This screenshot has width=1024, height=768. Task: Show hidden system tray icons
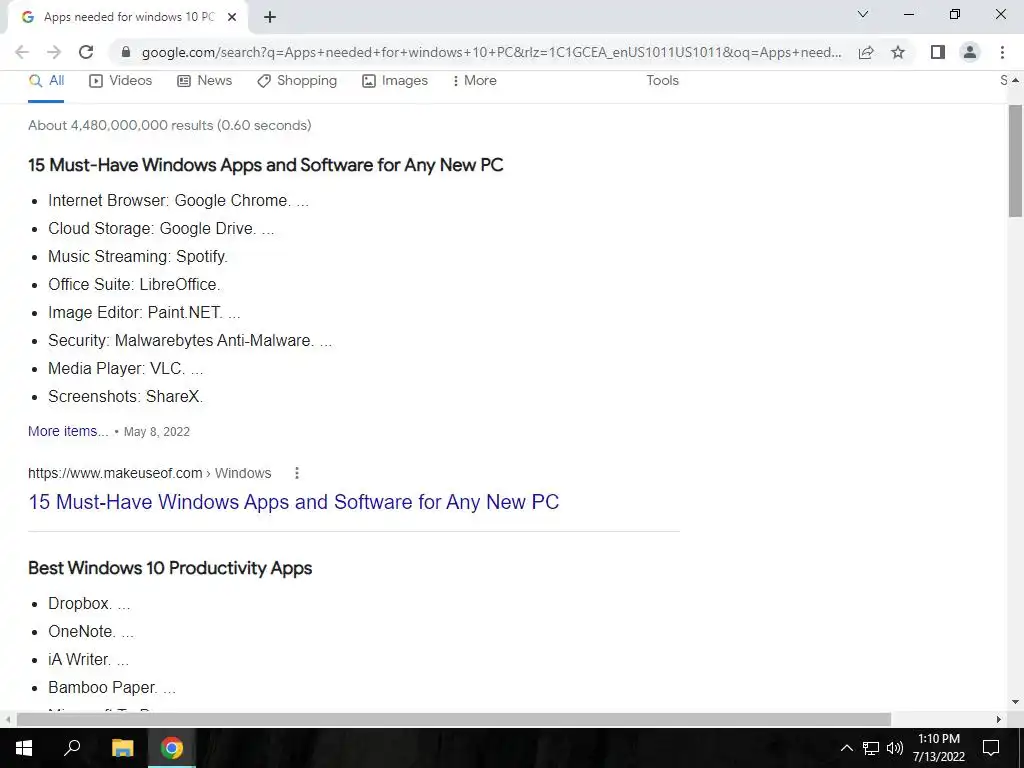[846, 748]
